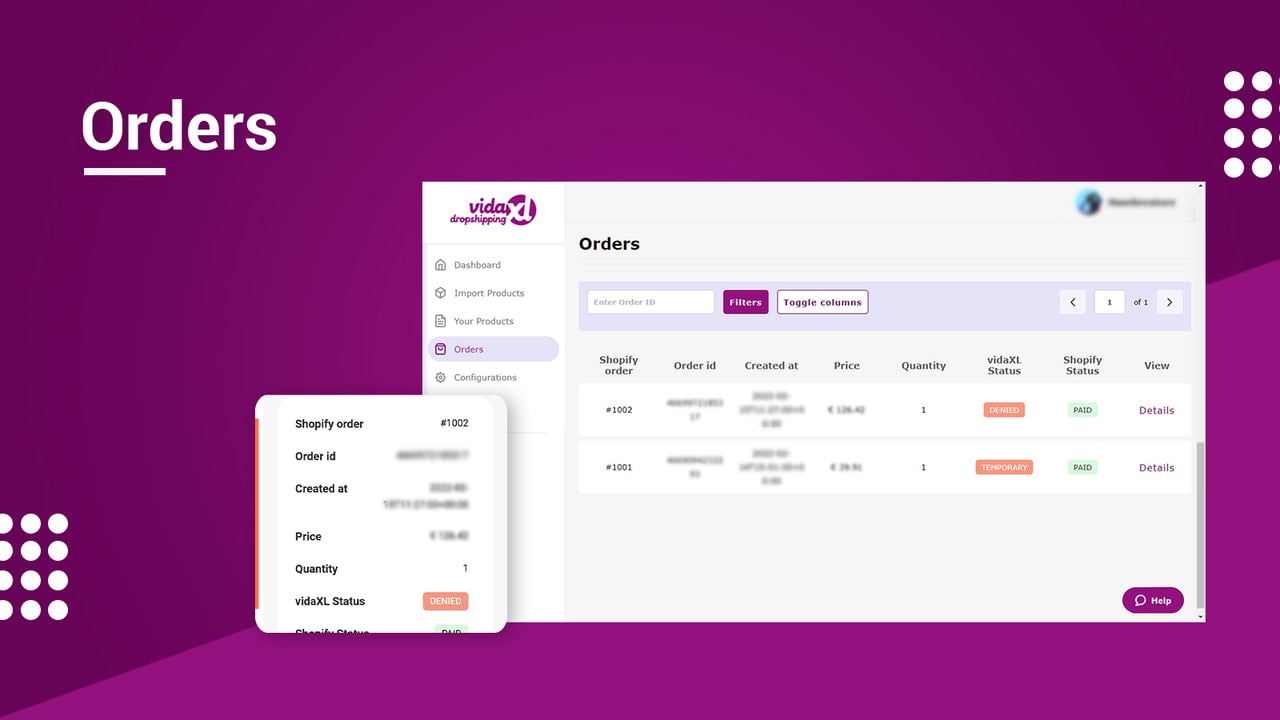
Task: Go to previous page arrow
Action: 1073,302
